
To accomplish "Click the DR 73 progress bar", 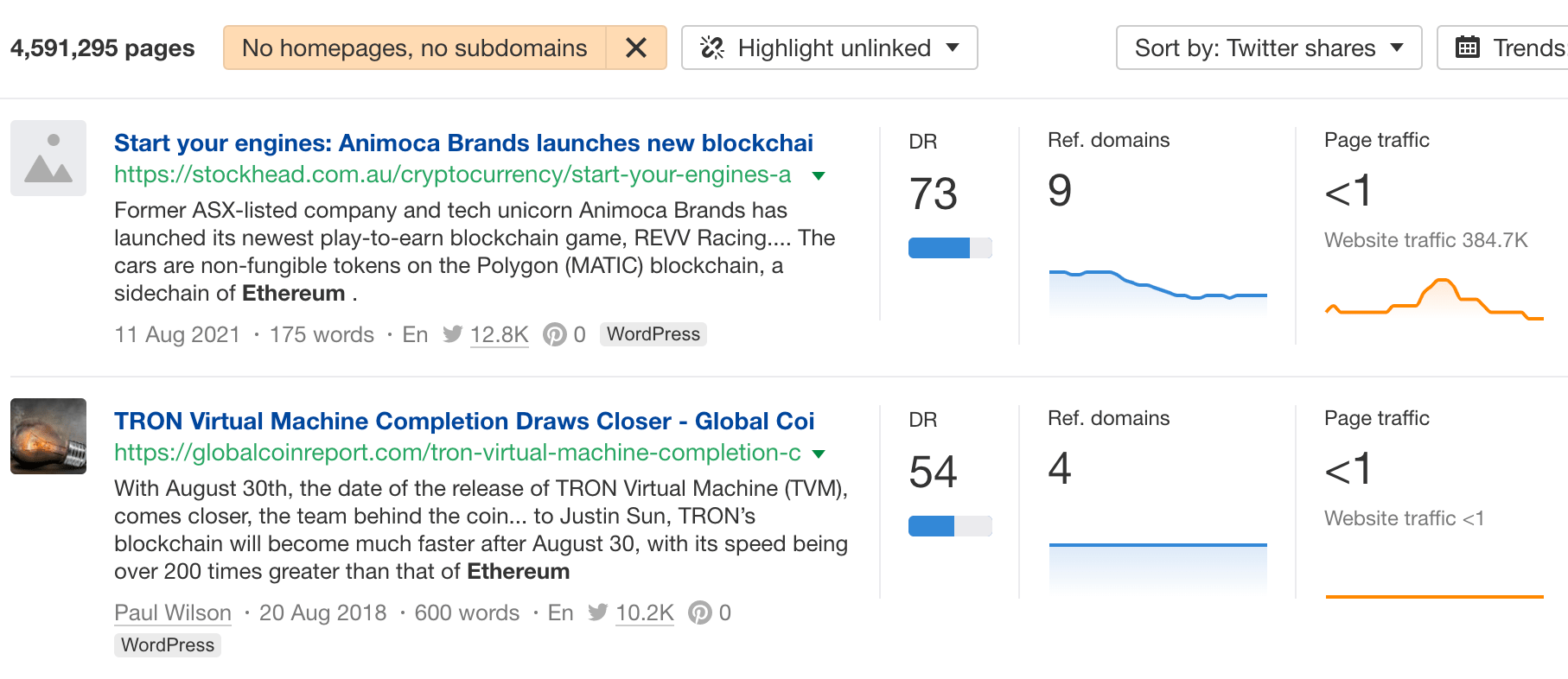I will 949,248.
